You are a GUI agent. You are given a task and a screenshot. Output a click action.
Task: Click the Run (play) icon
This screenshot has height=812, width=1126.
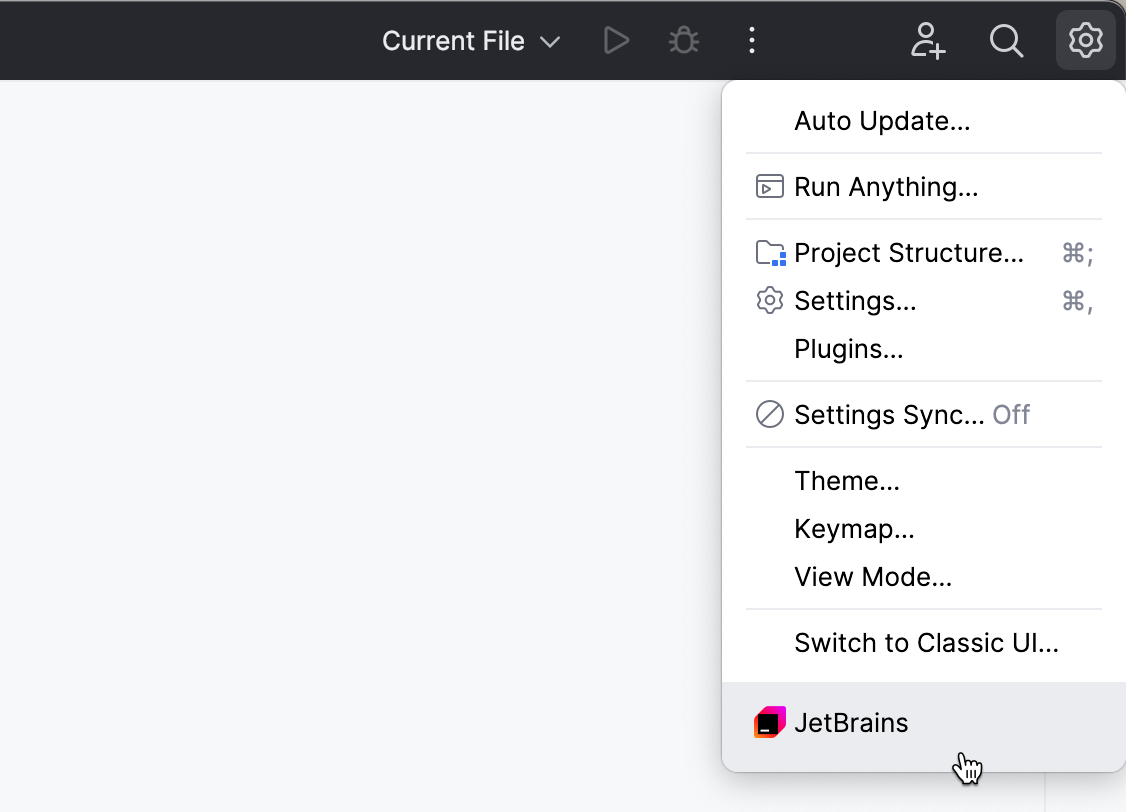[617, 41]
